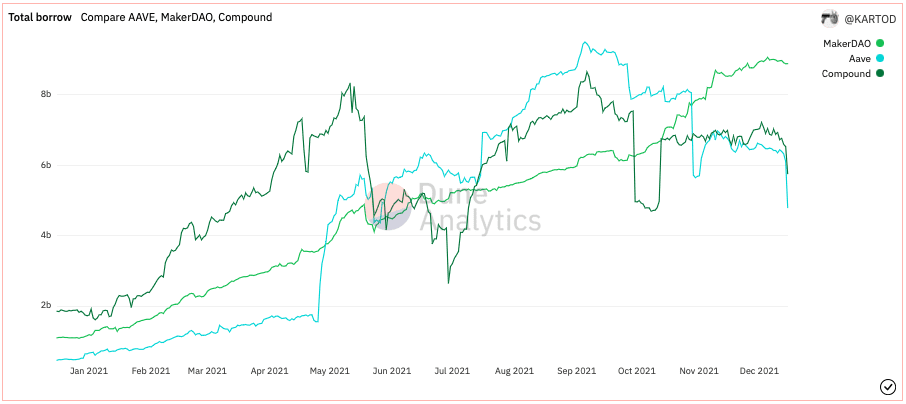Select the Jun 2021 x-axis label

(391, 371)
